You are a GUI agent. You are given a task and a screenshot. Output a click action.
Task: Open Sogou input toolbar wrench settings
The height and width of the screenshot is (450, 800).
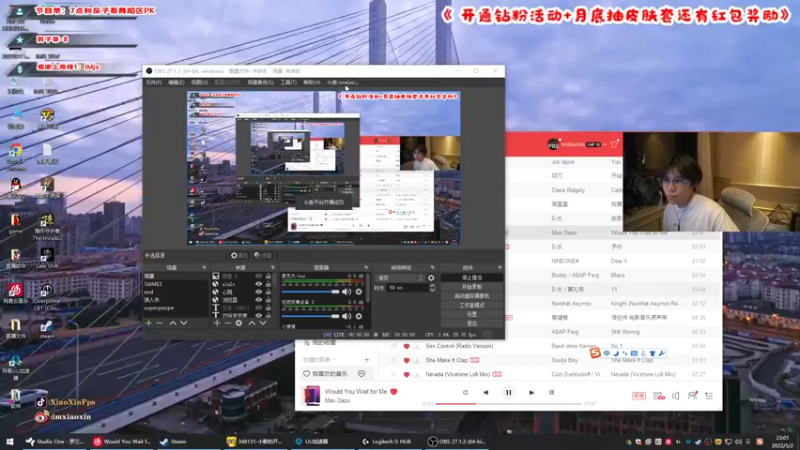point(662,353)
